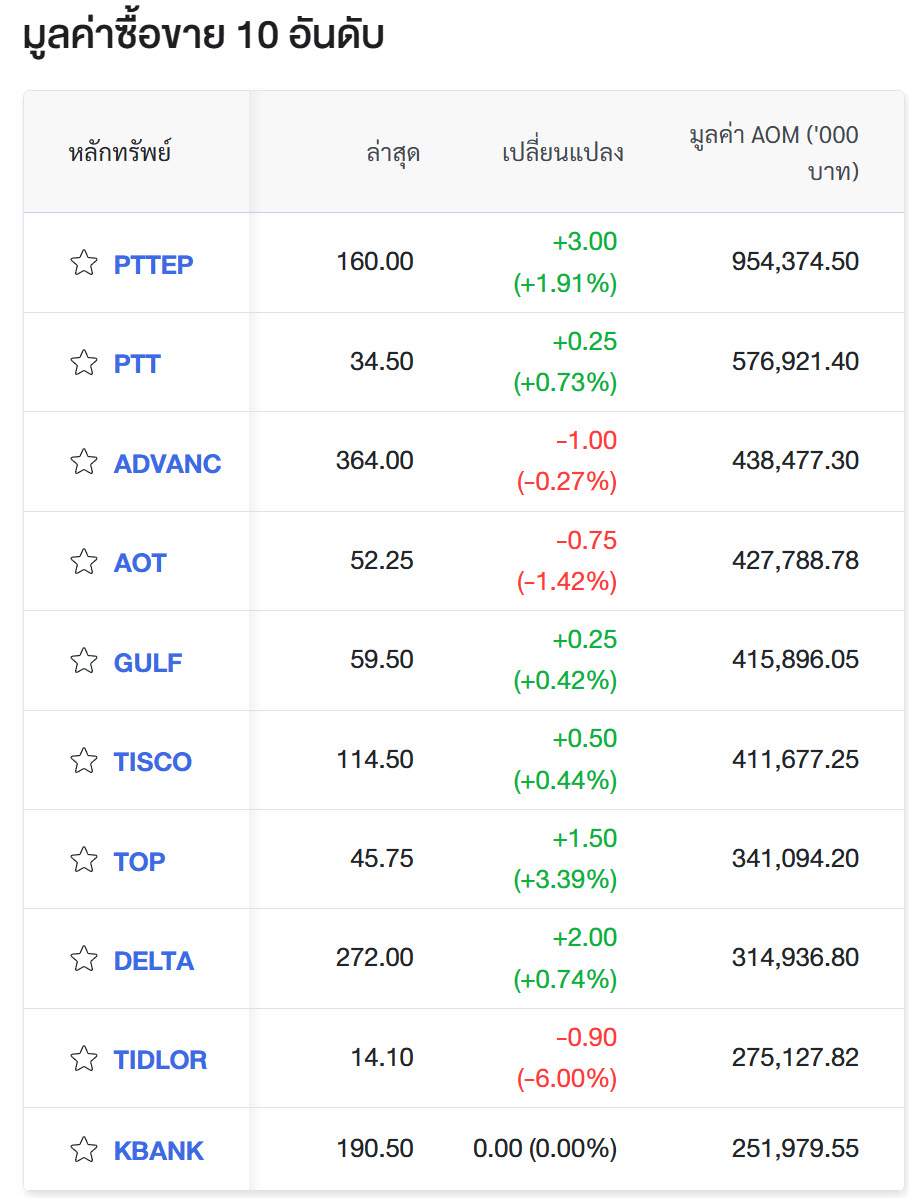Select the มูลค่า AOM column header
Viewport: 909px width, 1198px height.
[x=773, y=153]
